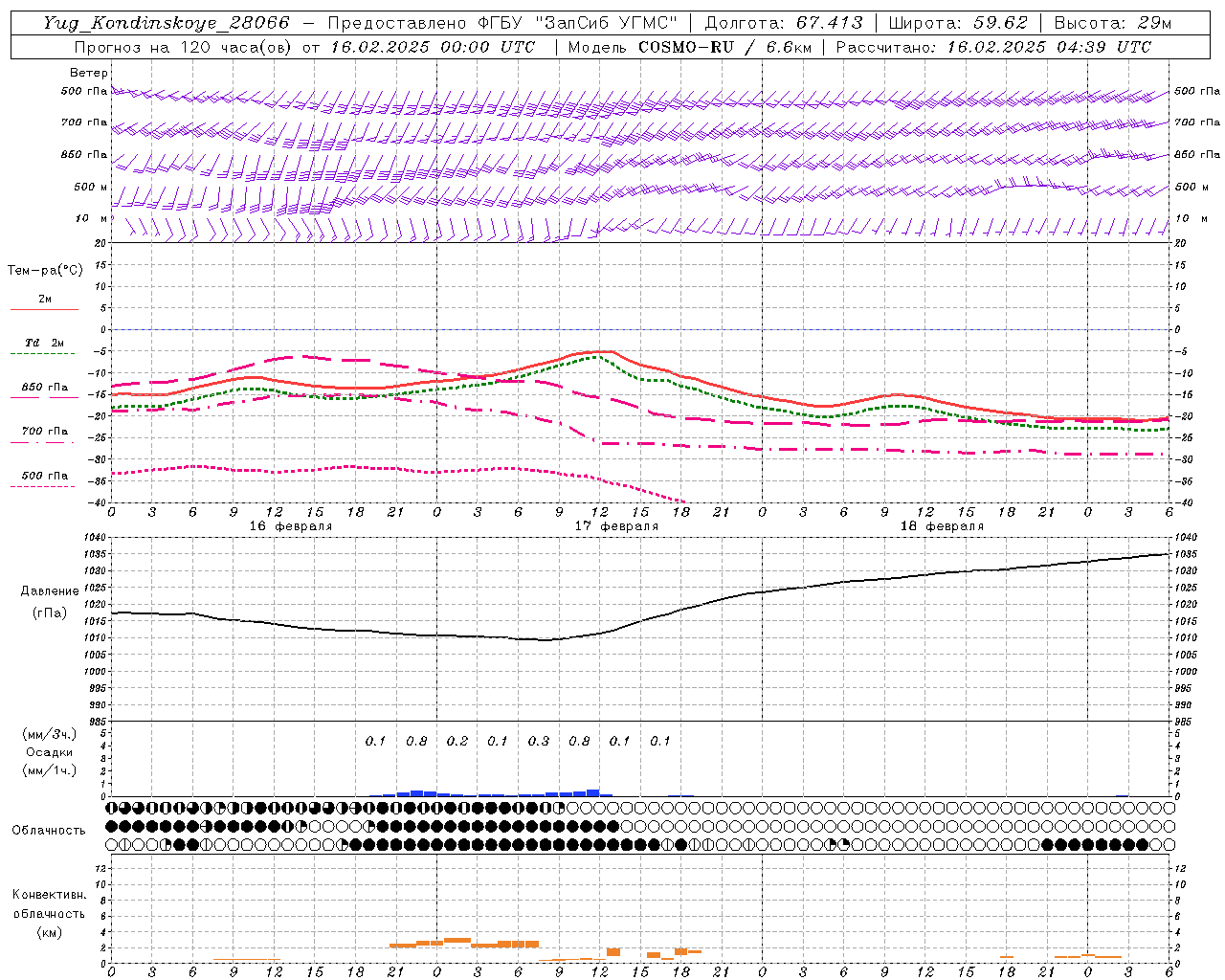This screenshot has width=1225, height=980.
Task: Click the Облачность cloud cover label
Action: [x=49, y=830]
